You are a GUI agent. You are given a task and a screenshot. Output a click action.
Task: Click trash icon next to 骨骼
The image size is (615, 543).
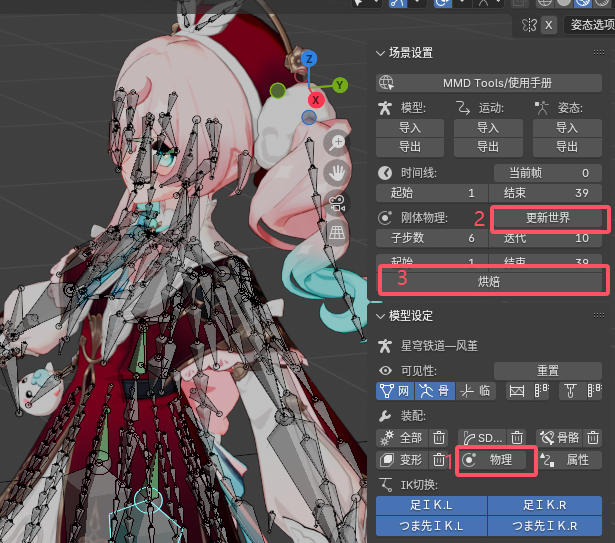coord(593,437)
